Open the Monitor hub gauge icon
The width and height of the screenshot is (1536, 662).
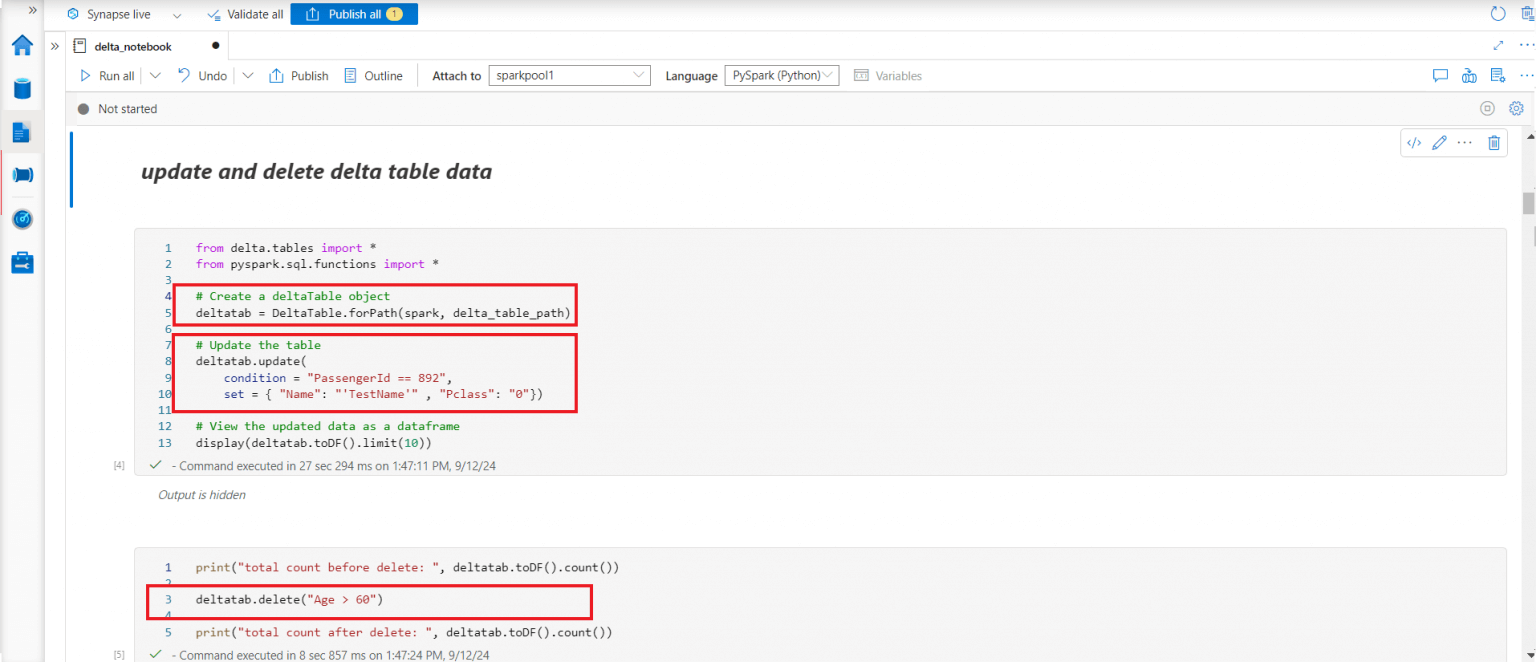tap(22, 219)
